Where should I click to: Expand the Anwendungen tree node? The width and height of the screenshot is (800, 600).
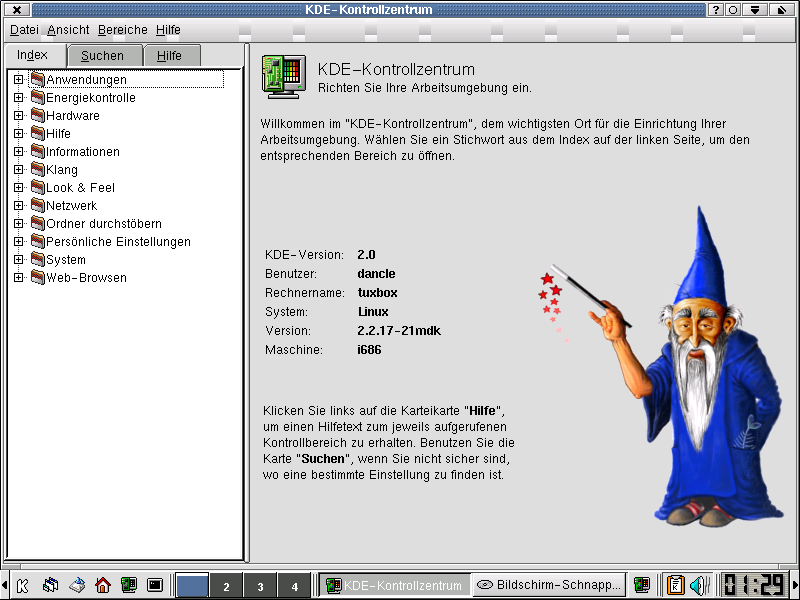click(x=18, y=80)
